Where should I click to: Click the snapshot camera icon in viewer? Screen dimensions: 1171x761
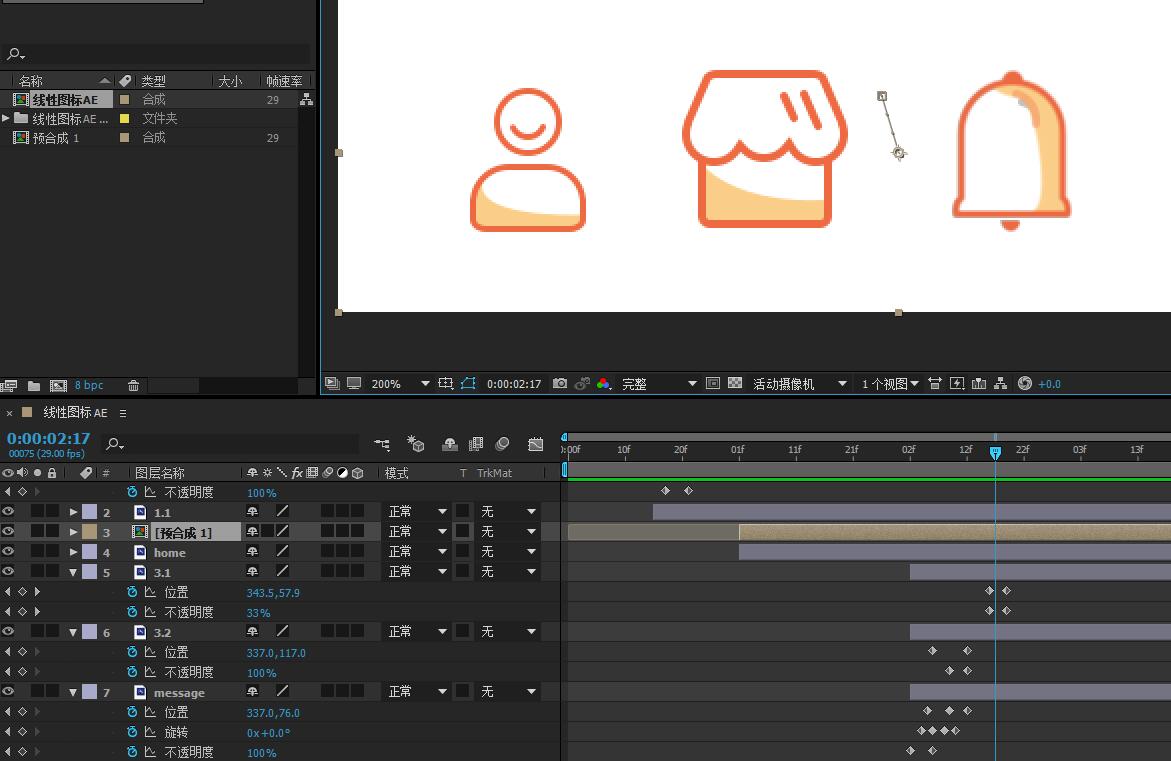[x=560, y=384]
